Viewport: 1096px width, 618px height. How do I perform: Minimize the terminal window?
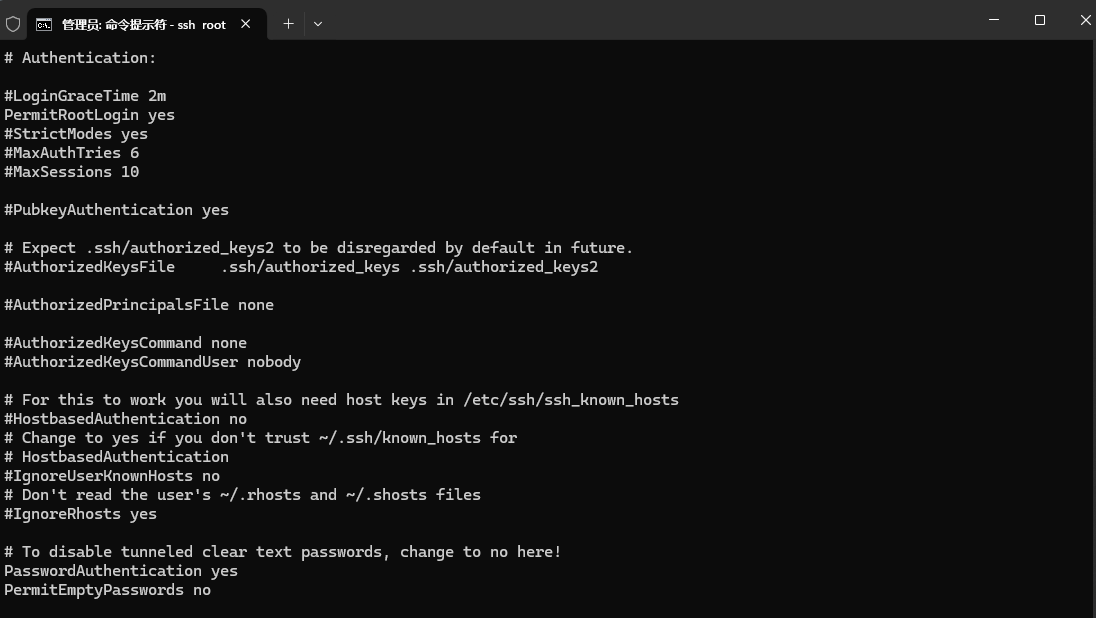[994, 20]
